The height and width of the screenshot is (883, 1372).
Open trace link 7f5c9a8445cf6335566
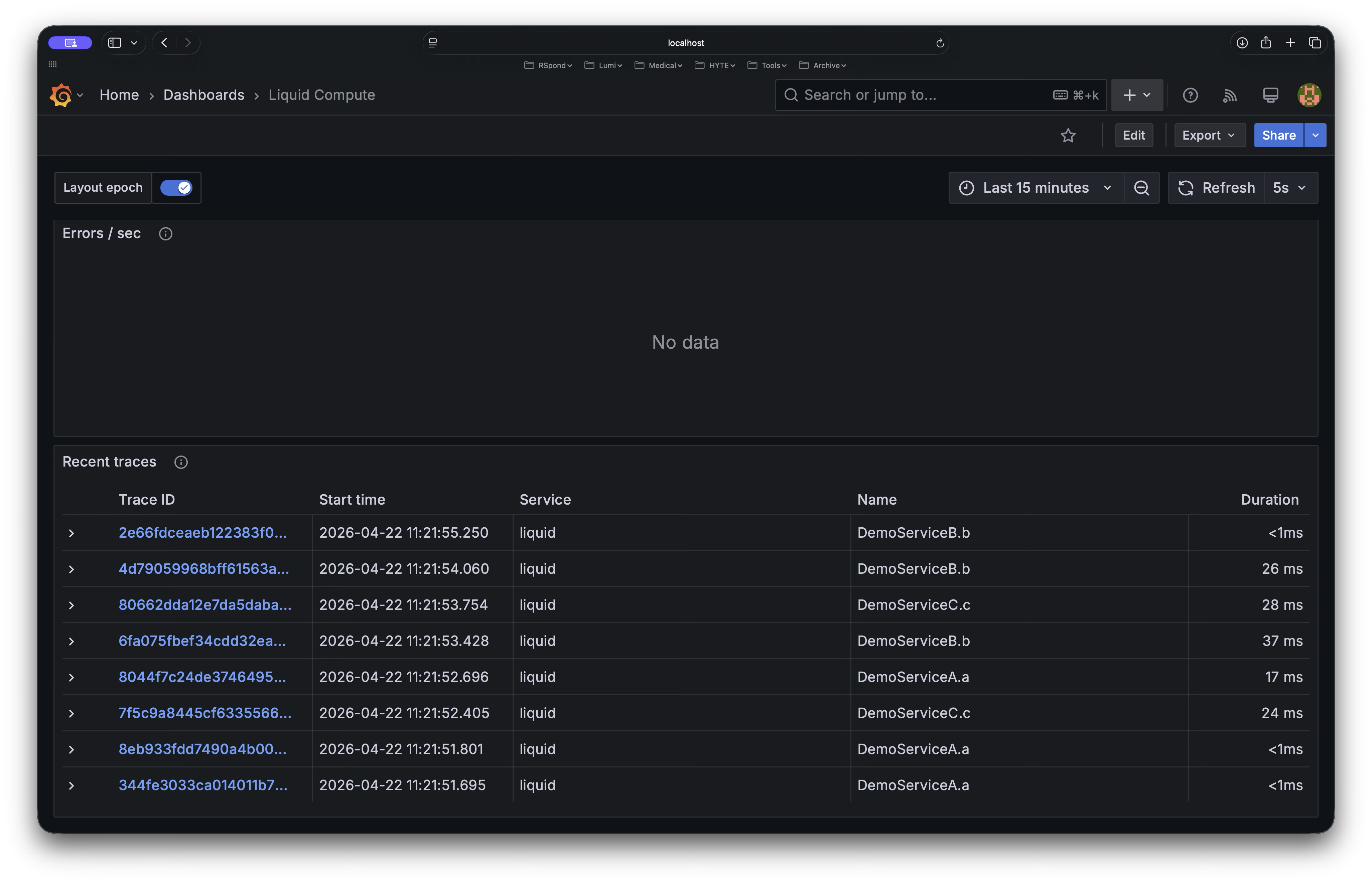(205, 713)
